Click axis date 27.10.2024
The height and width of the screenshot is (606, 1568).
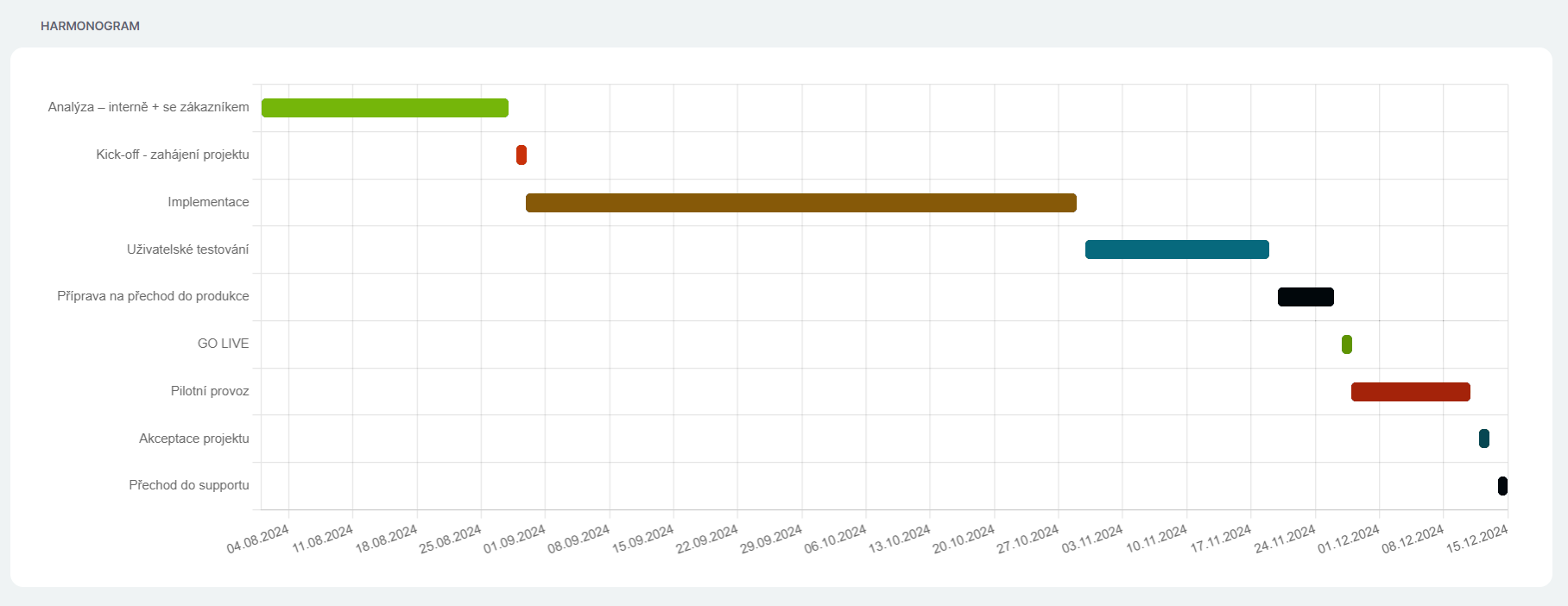(1027, 540)
